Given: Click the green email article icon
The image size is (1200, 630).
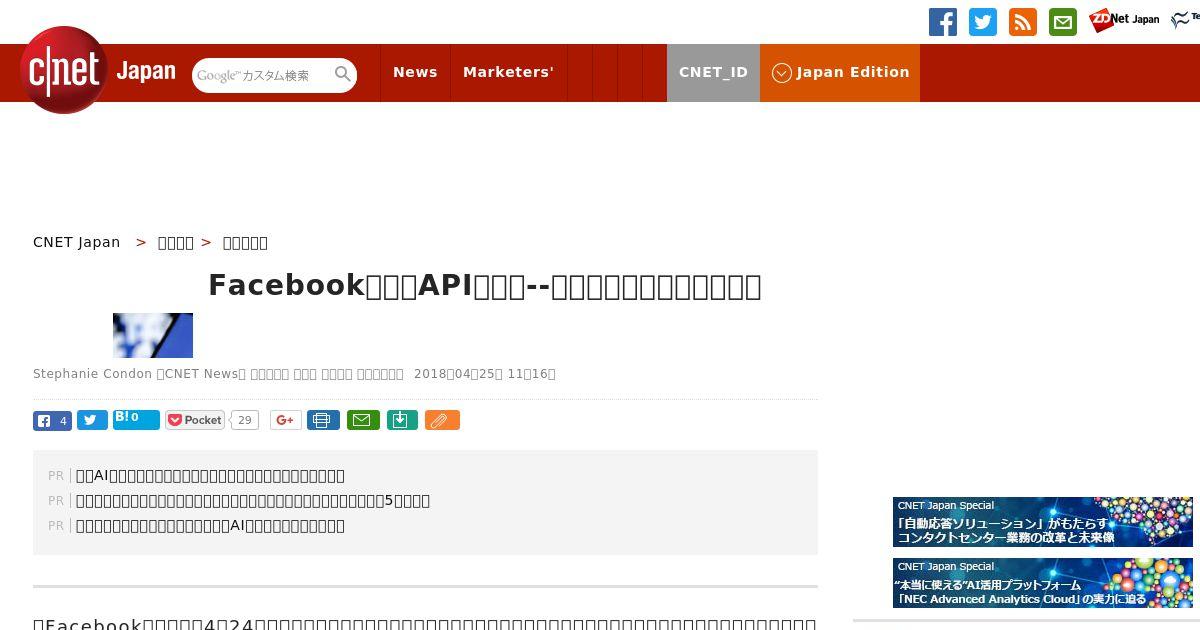Looking at the screenshot, I should pyautogui.click(x=363, y=420).
